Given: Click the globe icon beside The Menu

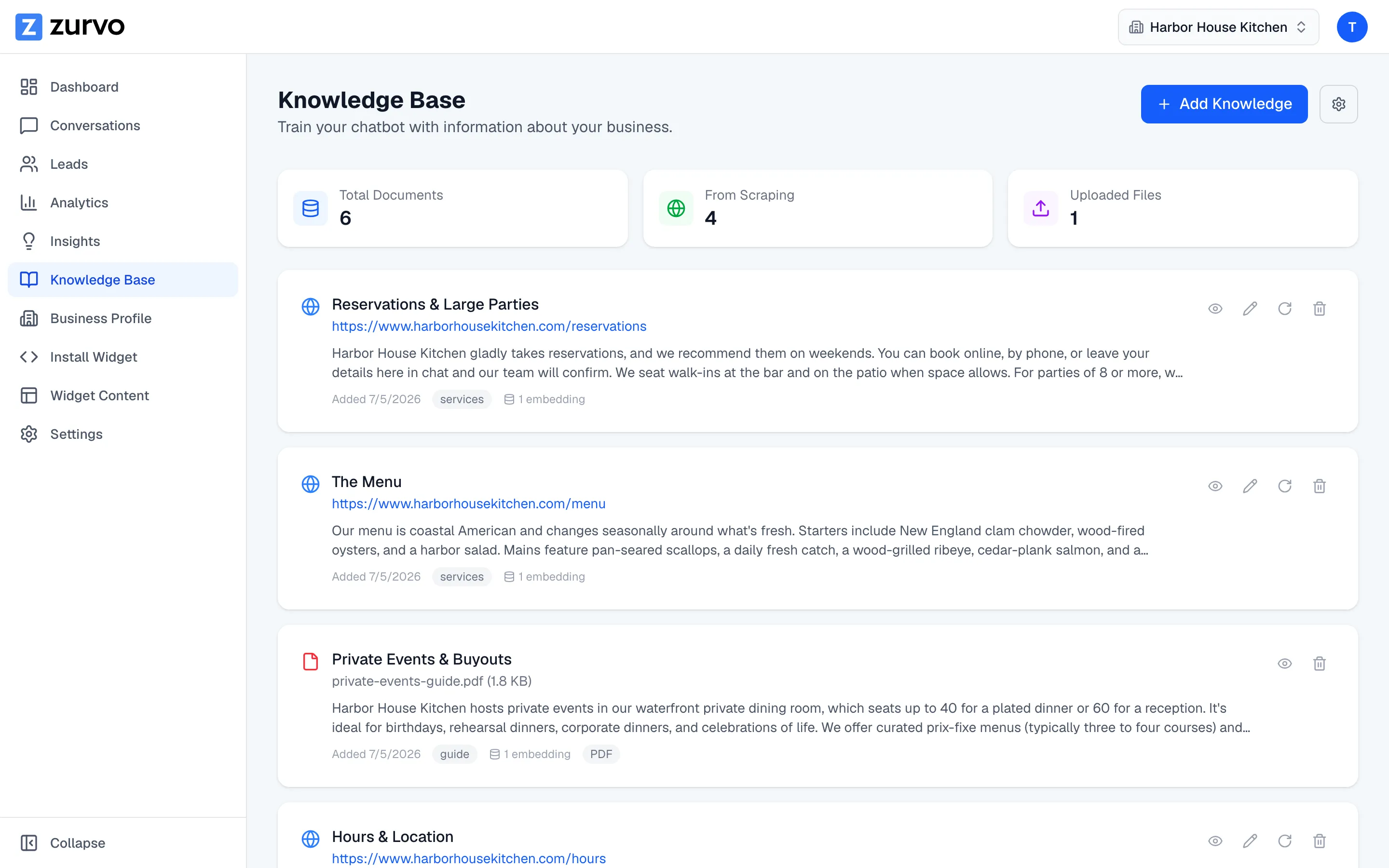Looking at the screenshot, I should [311, 484].
